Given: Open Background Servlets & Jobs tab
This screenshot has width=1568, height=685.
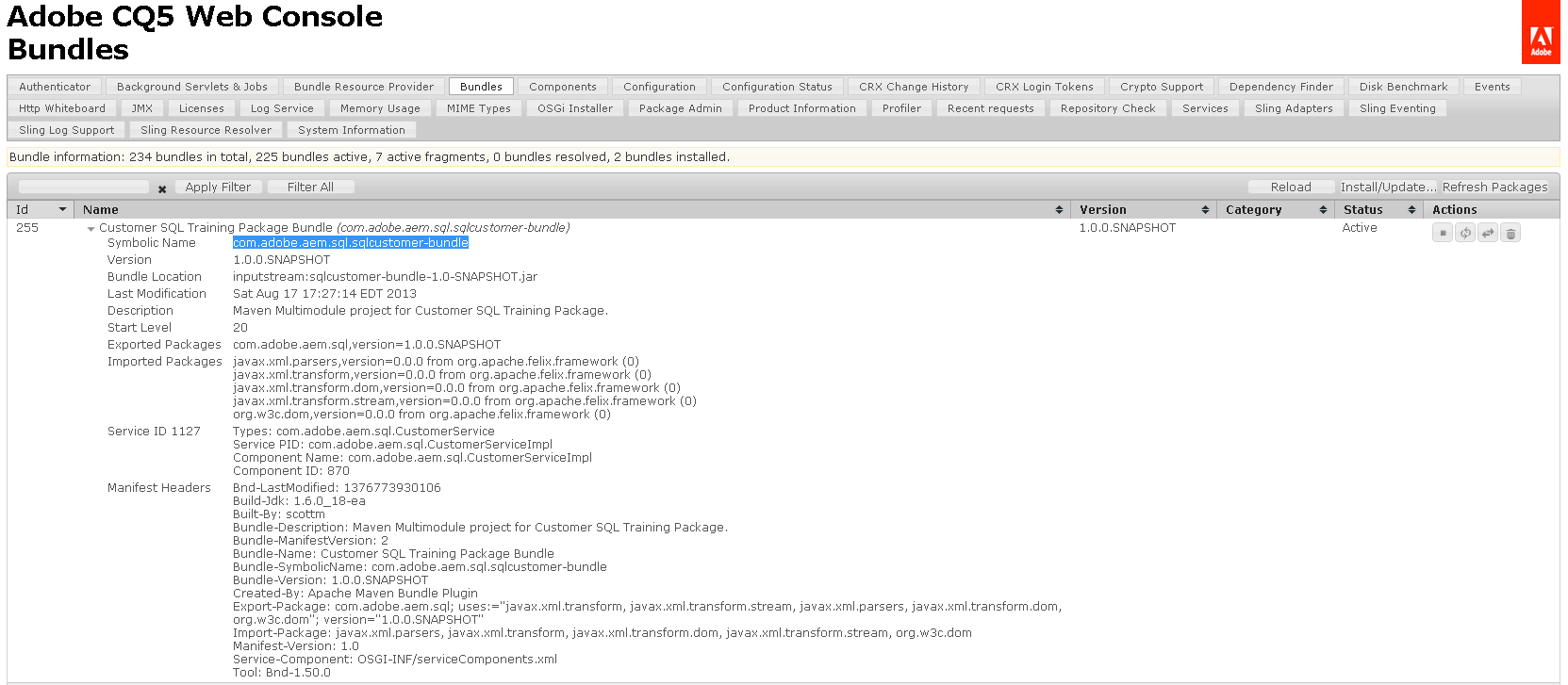Looking at the screenshot, I should click(x=192, y=87).
